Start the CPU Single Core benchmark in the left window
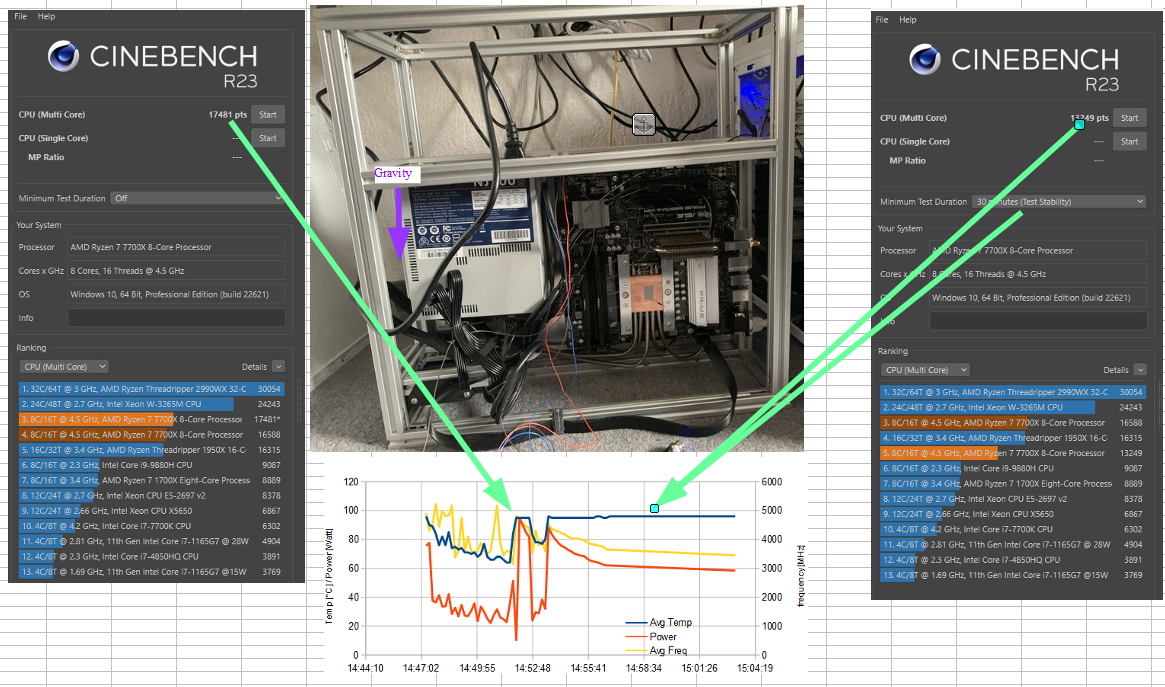Screen dimensions: 1165x687 tap(267, 137)
